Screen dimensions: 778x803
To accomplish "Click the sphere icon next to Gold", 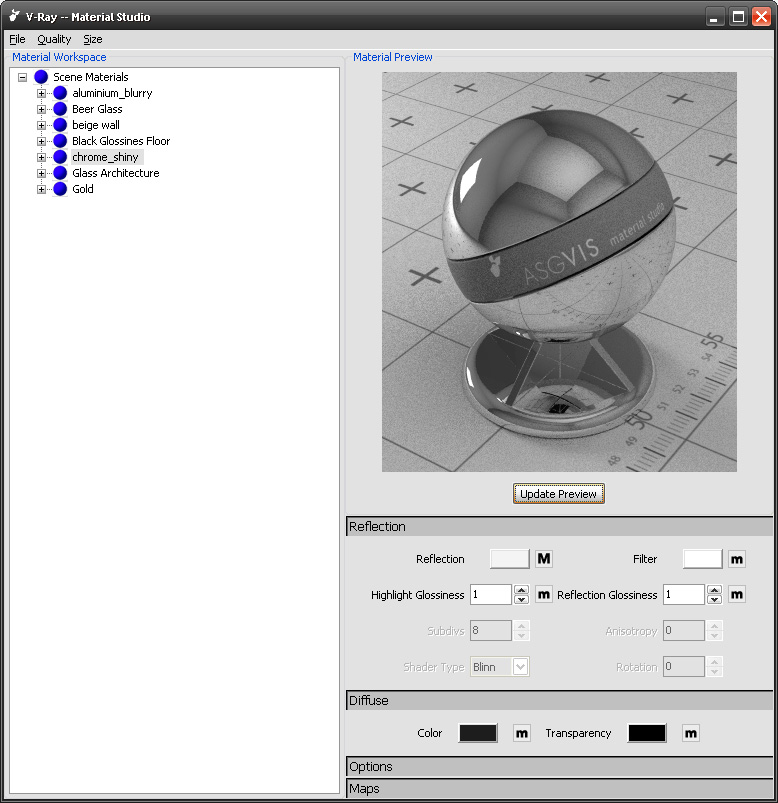I will coord(60,189).
